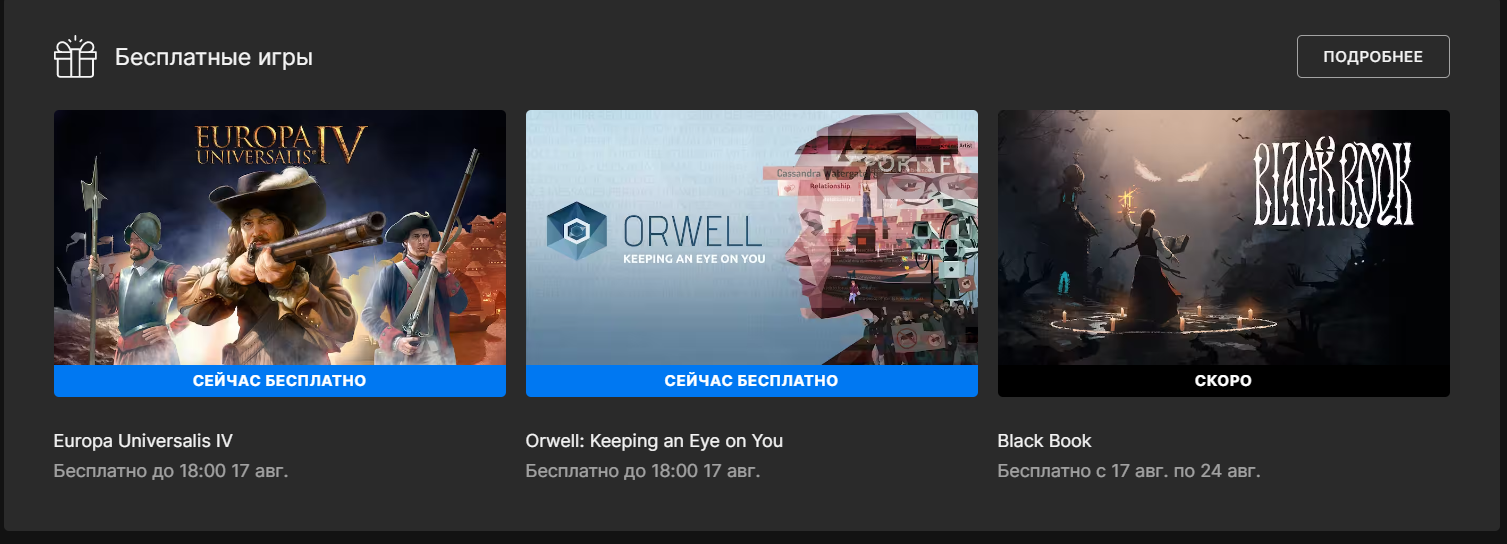Click Europa Universalis free-until 17 авг. date text
The height and width of the screenshot is (544, 1507).
pos(171,471)
